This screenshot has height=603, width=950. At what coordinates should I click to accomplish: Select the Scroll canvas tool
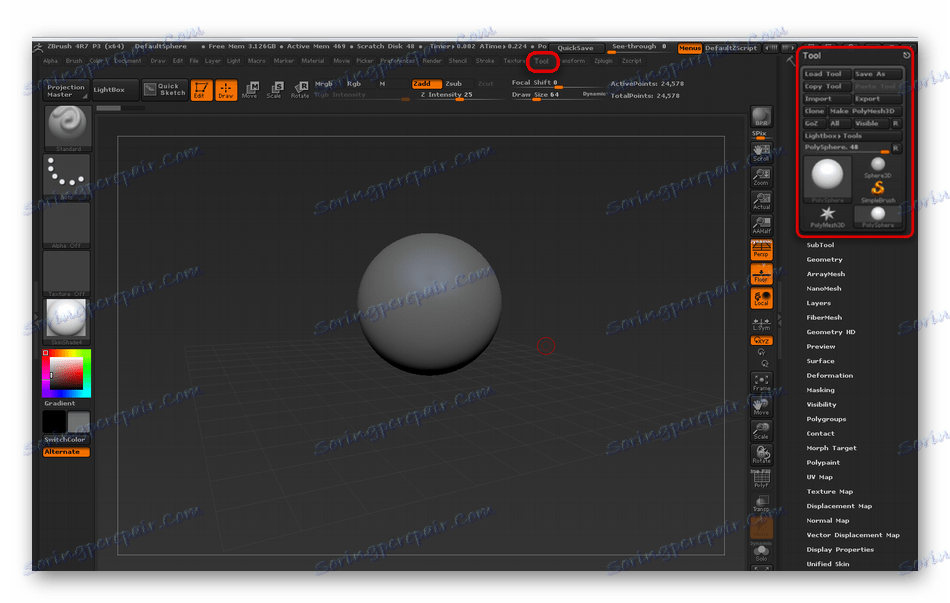[762, 153]
